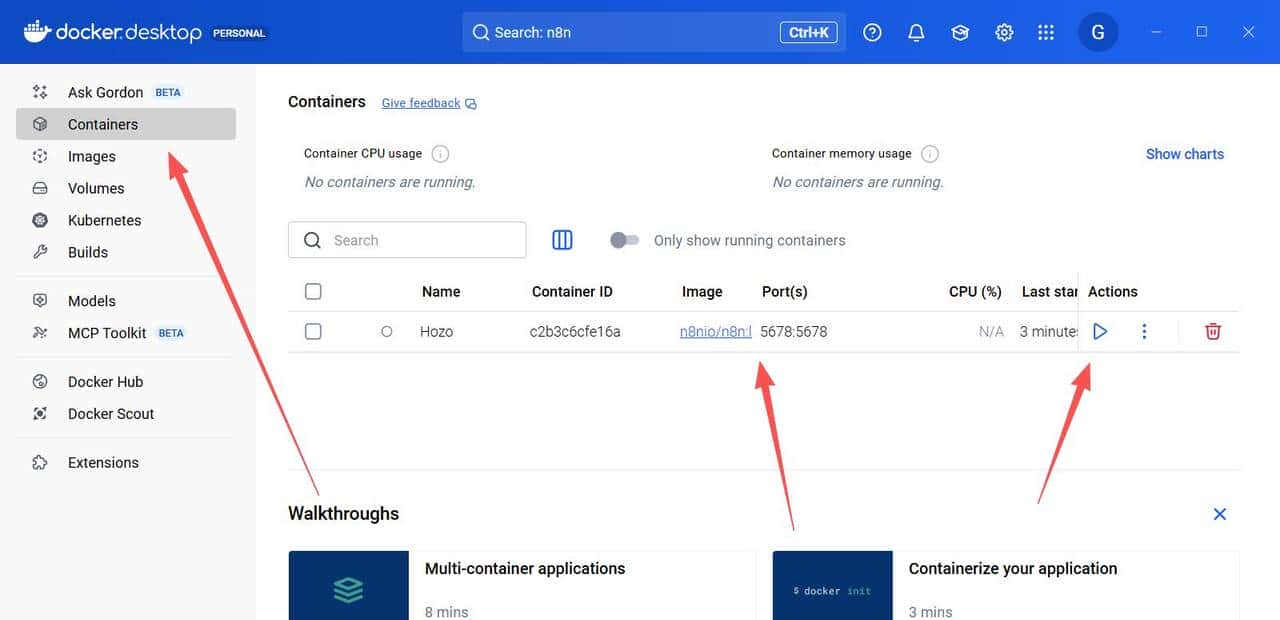Click the Show charts link
This screenshot has width=1280, height=620.
1184,154
